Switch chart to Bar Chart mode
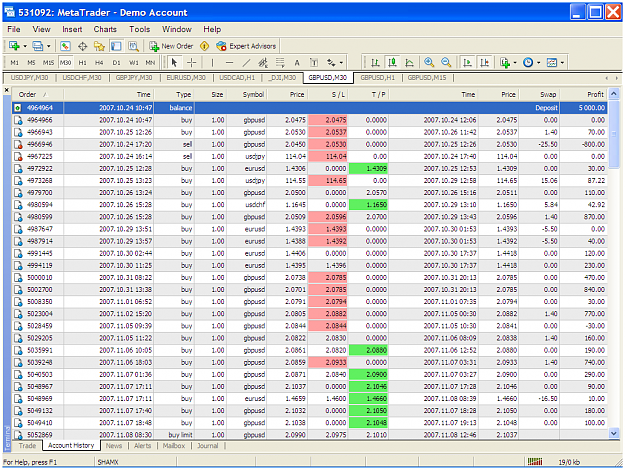 (x=375, y=63)
